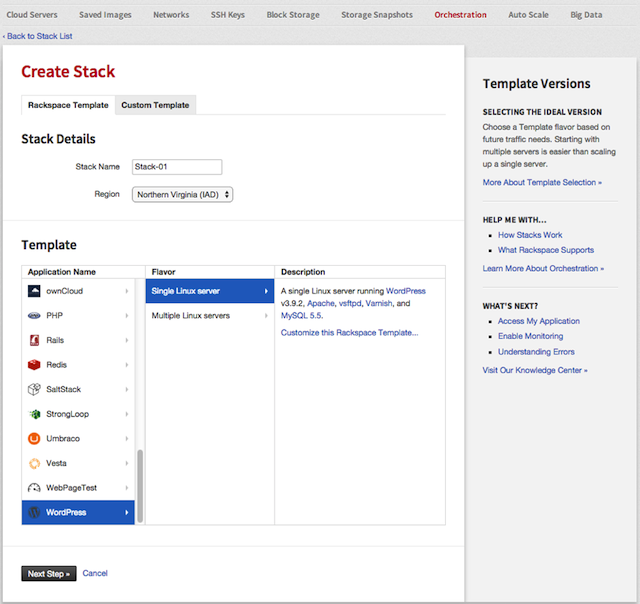Image resolution: width=640 pixels, height=604 pixels.
Task: Select the Multiple Linux servers flavor
Action: (x=210, y=315)
